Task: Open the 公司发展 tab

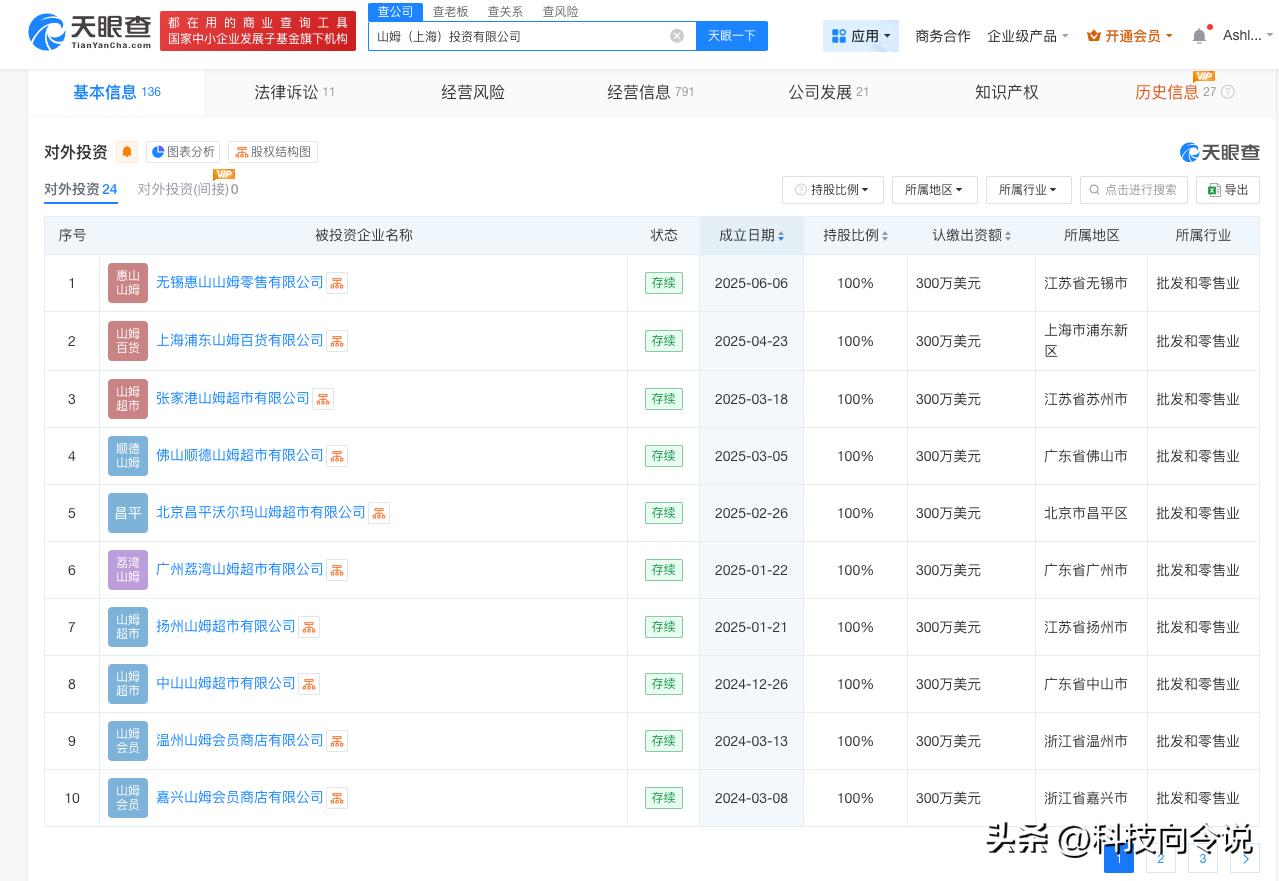Action: (x=828, y=92)
